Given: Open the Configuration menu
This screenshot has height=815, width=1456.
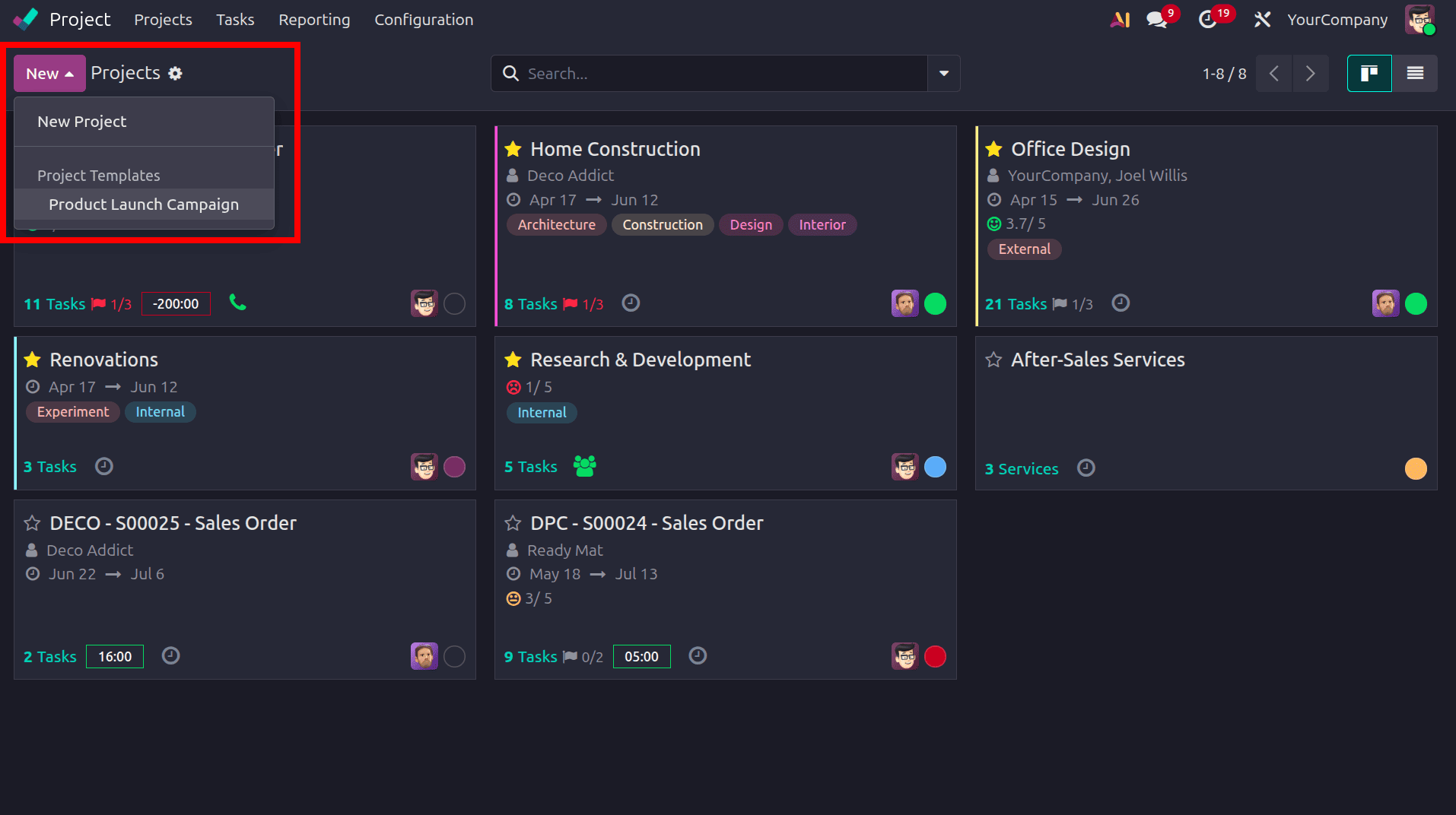Looking at the screenshot, I should tap(424, 20).
